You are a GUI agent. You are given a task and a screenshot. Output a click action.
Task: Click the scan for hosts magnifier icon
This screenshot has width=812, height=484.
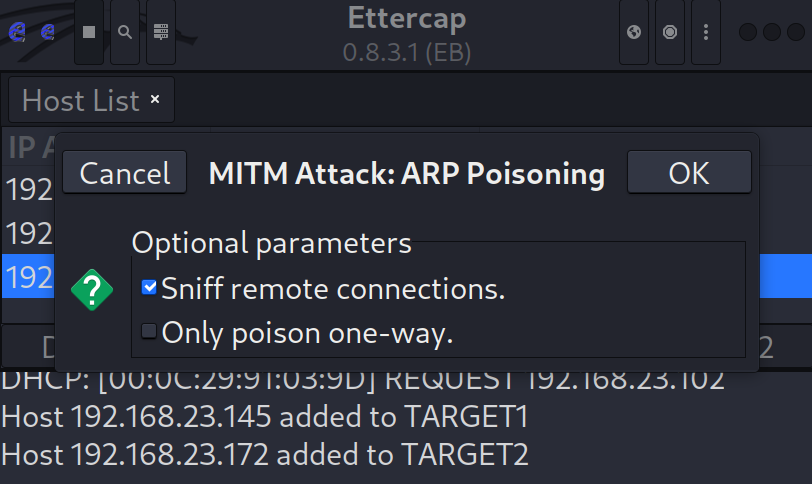tap(125, 32)
